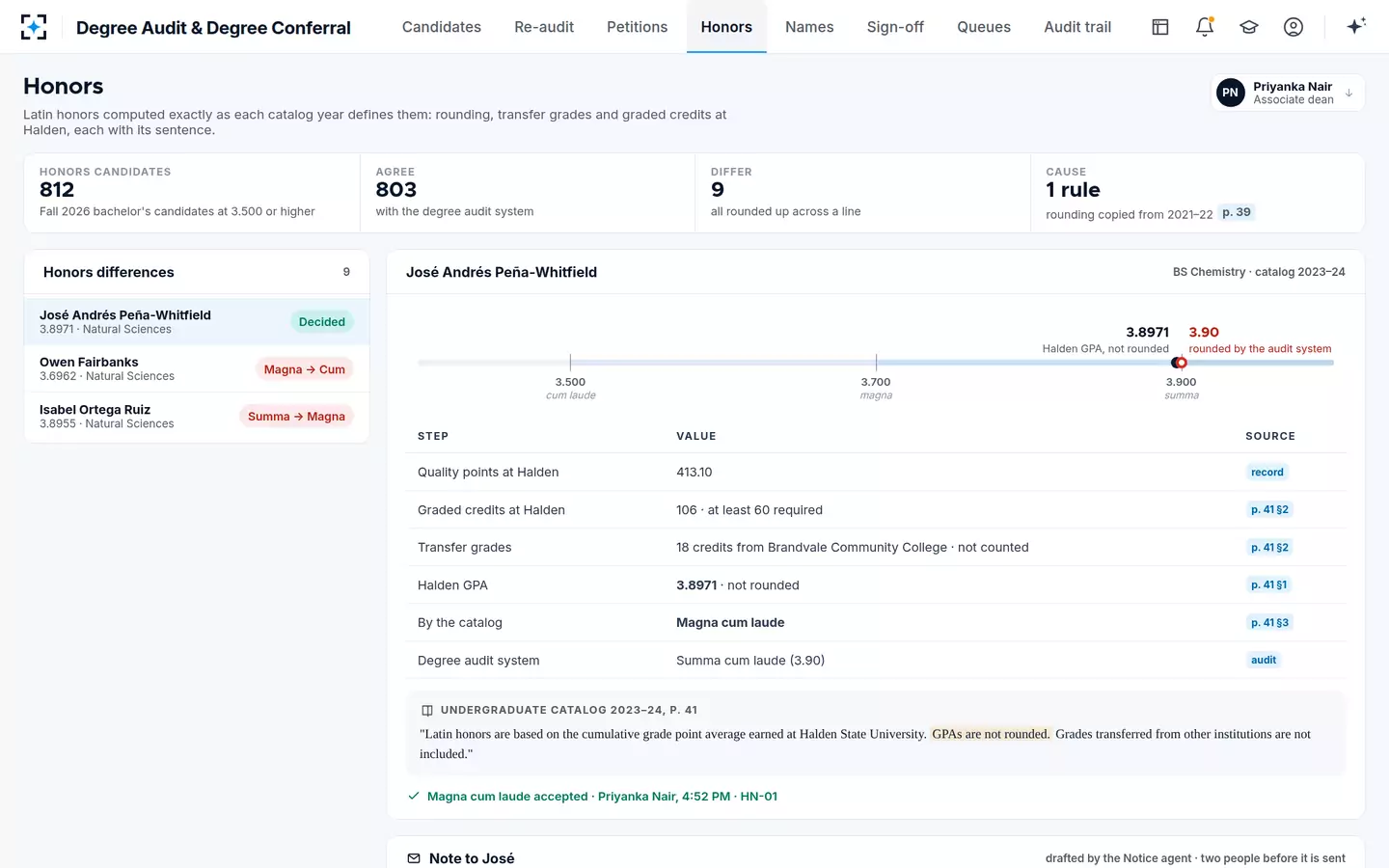This screenshot has height=868, width=1389.
Task: Click the highlighted 'GPAs are not rounded.' text
Action: [x=991, y=734]
